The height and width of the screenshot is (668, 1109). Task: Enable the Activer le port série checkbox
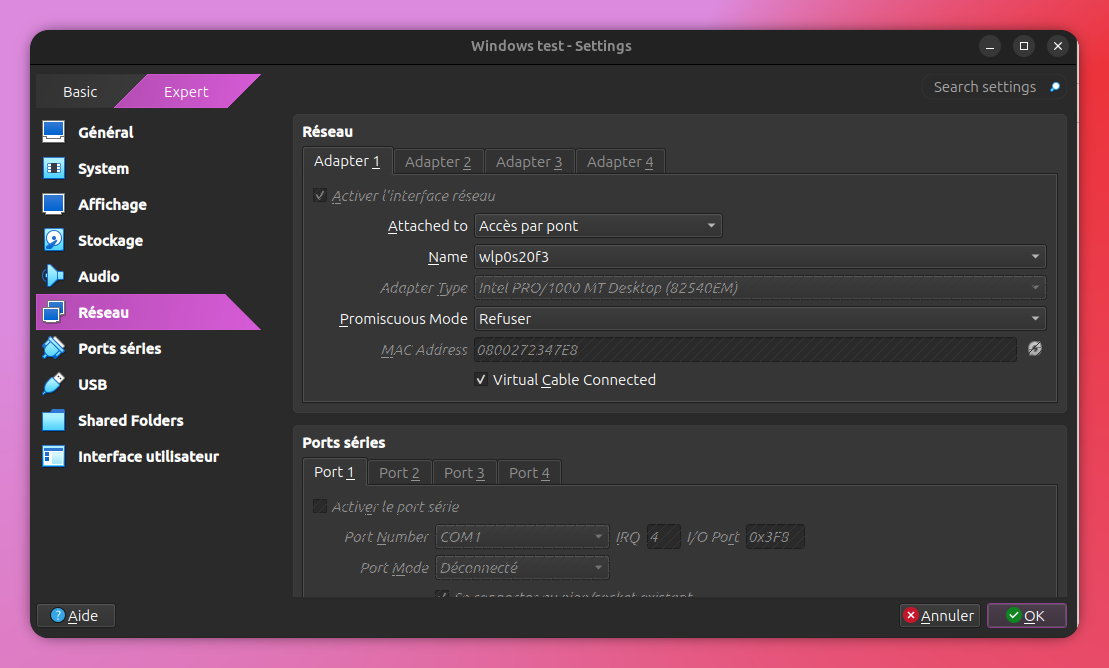pyautogui.click(x=320, y=507)
